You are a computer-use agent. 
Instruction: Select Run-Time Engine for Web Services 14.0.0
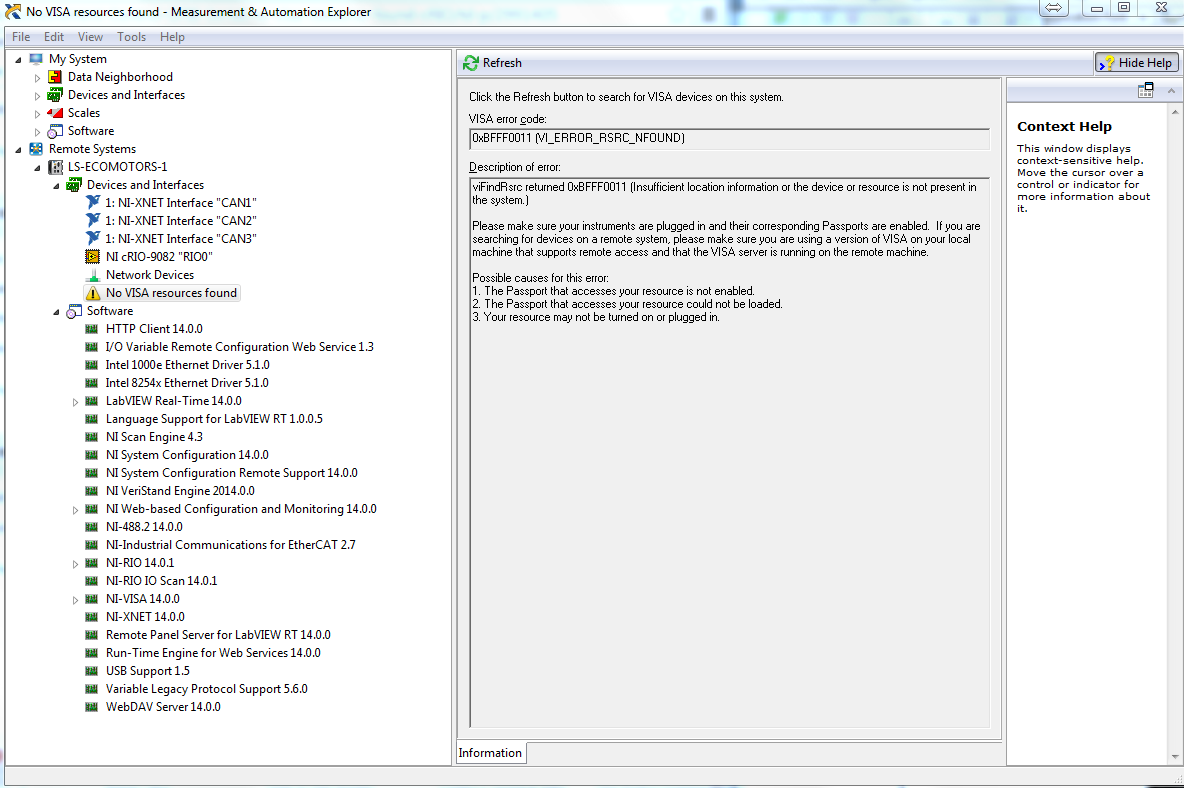coord(213,653)
